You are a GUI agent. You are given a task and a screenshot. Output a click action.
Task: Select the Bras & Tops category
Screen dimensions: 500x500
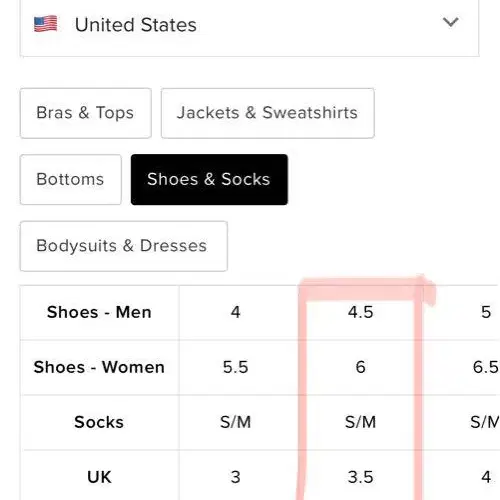pos(86,113)
